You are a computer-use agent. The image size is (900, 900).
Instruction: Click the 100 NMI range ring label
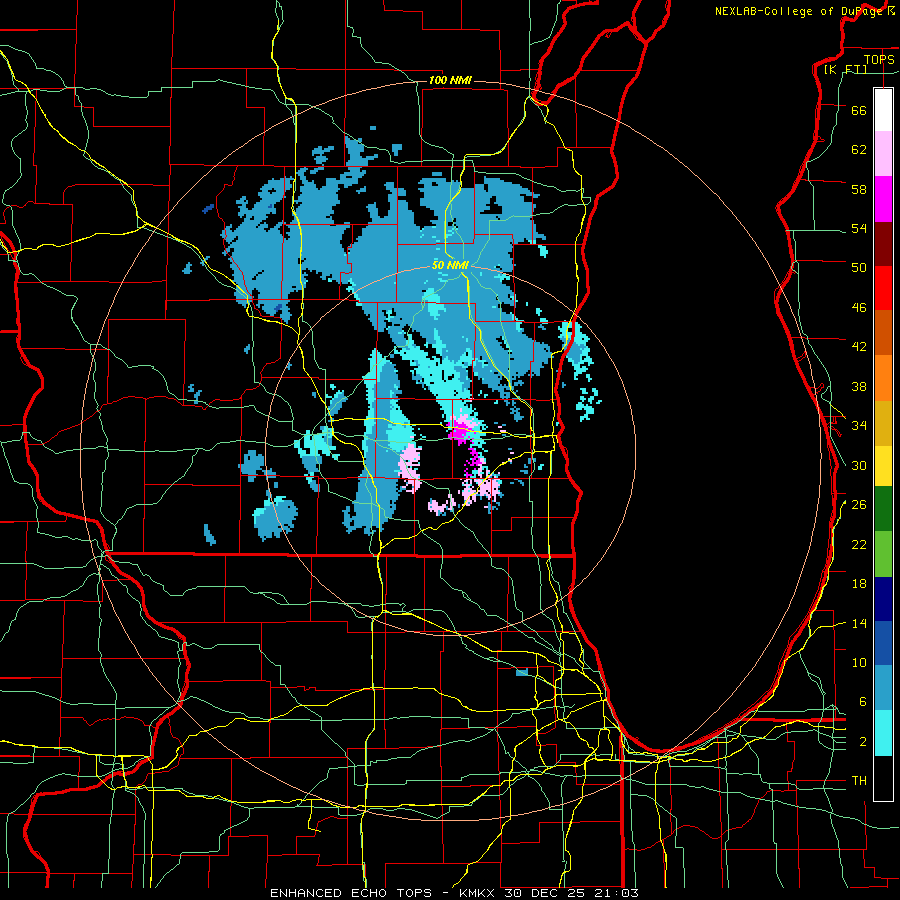click(x=450, y=80)
